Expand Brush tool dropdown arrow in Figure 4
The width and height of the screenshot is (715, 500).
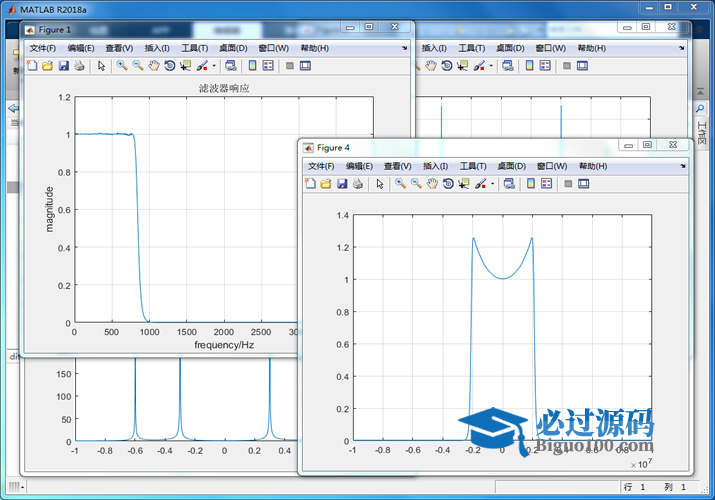tap(492, 184)
